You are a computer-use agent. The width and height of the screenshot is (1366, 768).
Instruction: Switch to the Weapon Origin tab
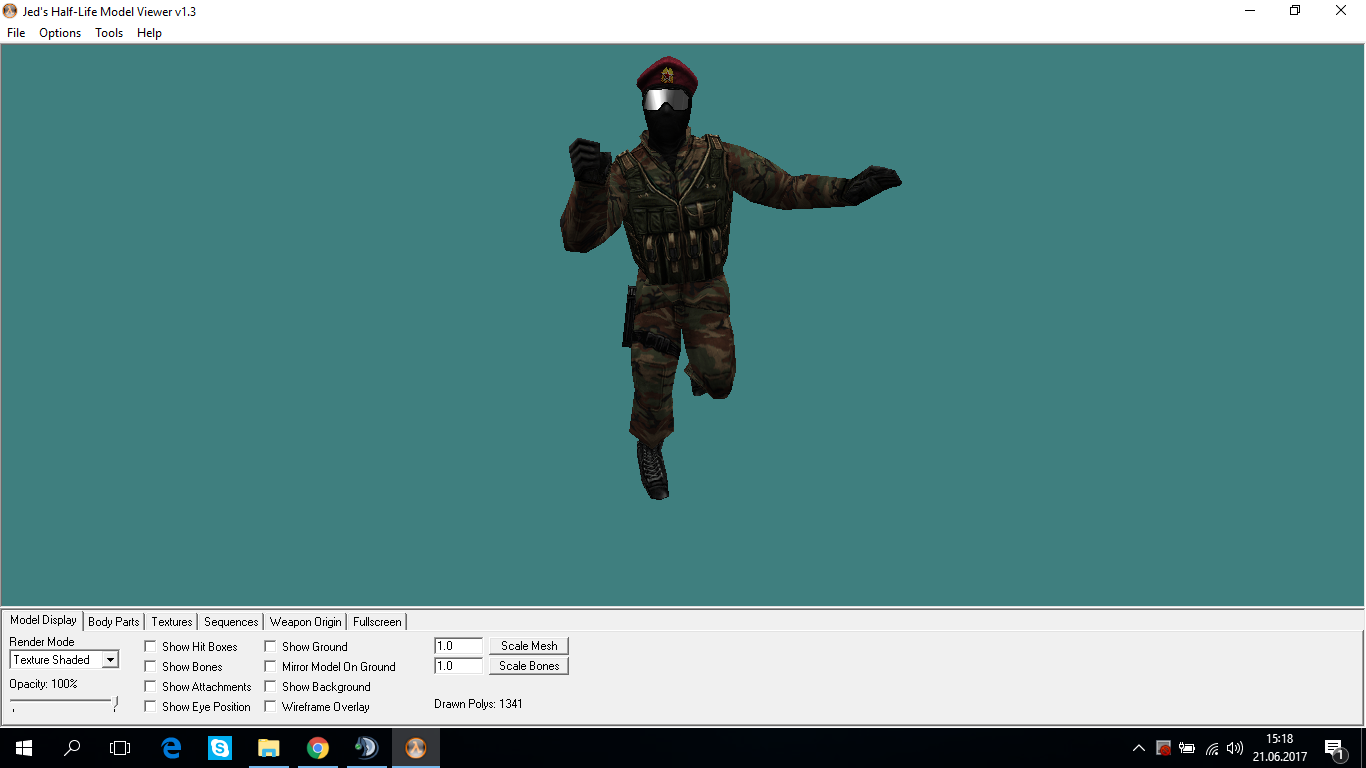[x=305, y=622]
